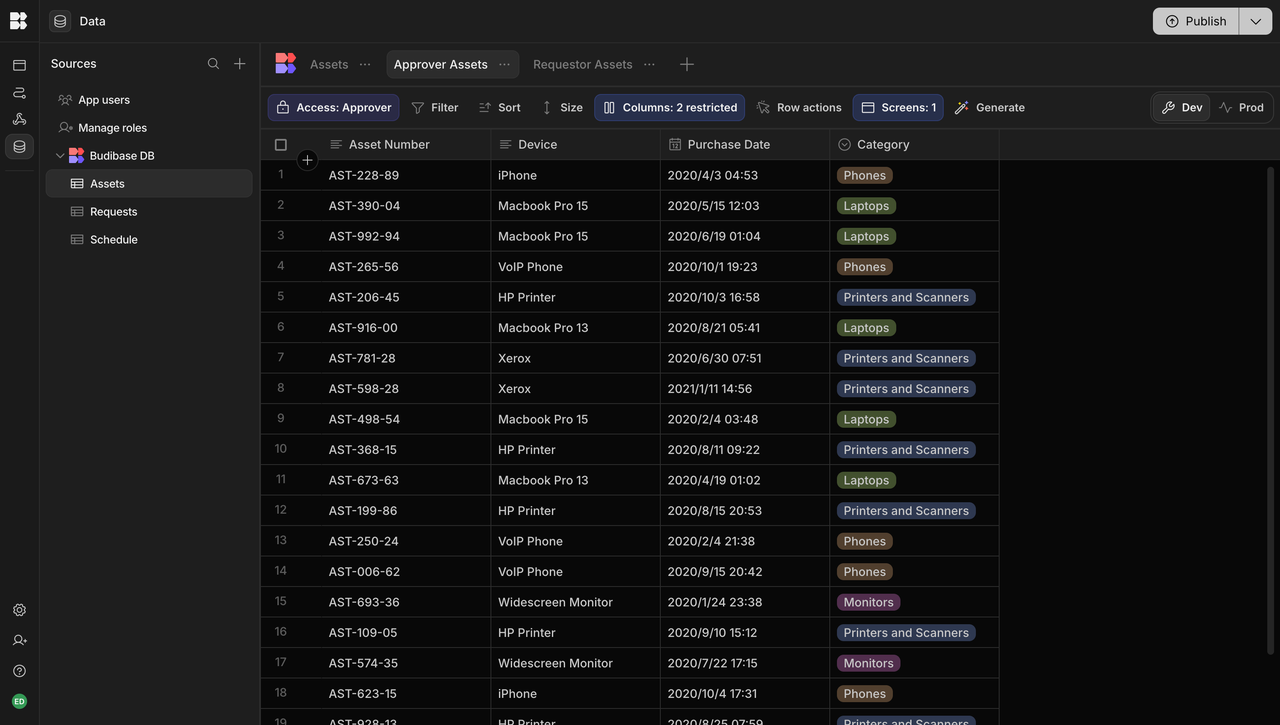This screenshot has width=1280, height=725.
Task: Click the search icon in the Sources panel
Action: 213,63
